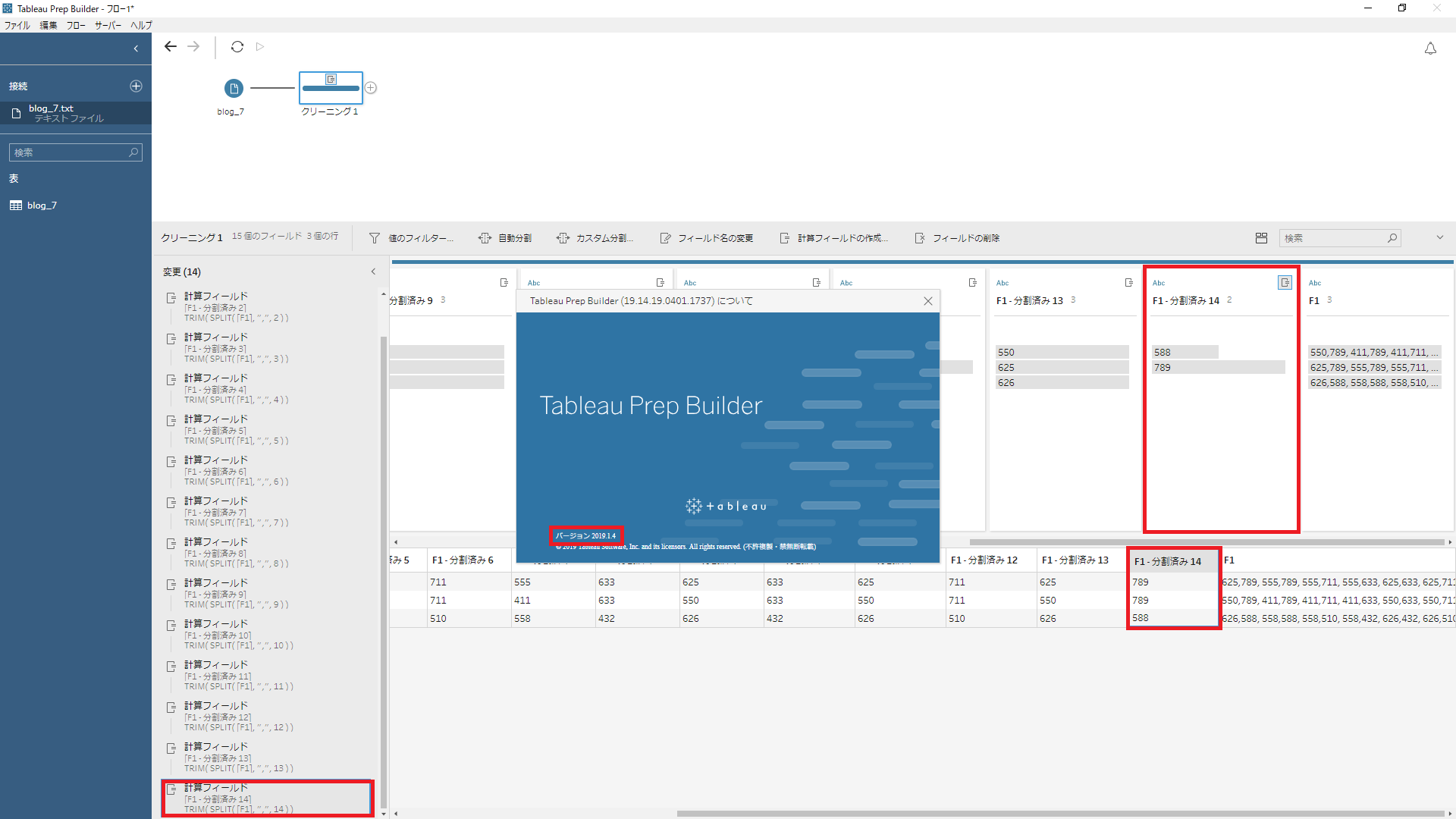The height and width of the screenshot is (819, 1456).
Task: Collapse the 変更 (14) changes panel
Action: click(373, 271)
